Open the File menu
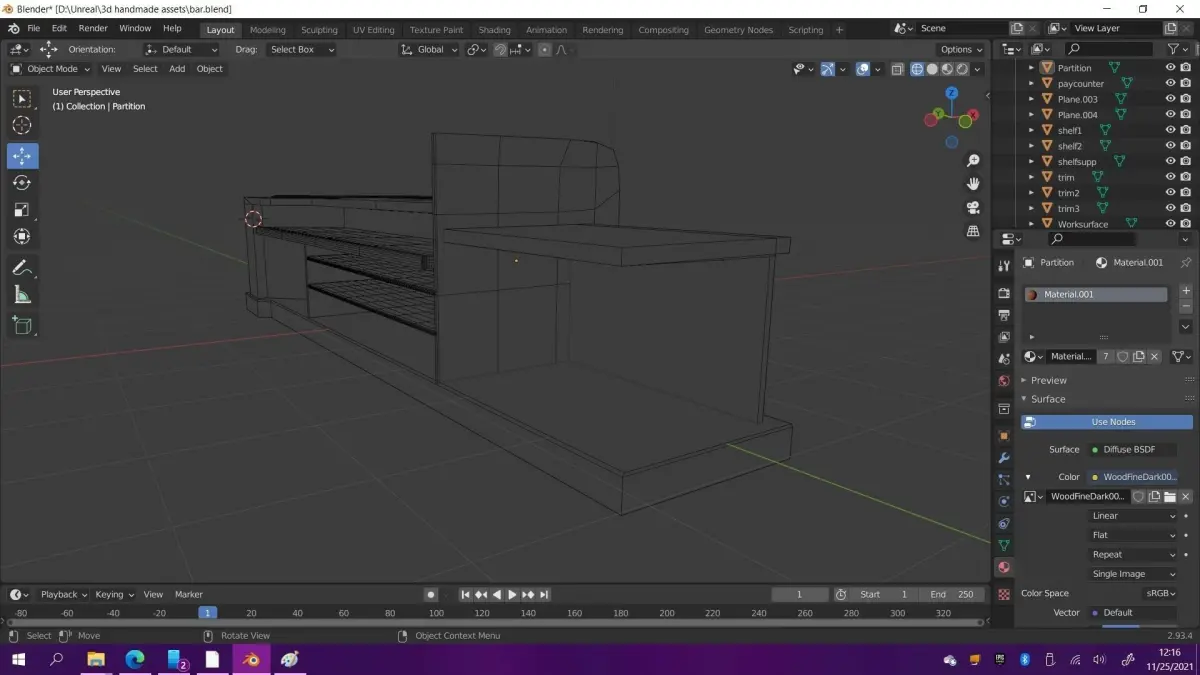Viewport: 1200px width, 675px height. [x=34, y=29]
